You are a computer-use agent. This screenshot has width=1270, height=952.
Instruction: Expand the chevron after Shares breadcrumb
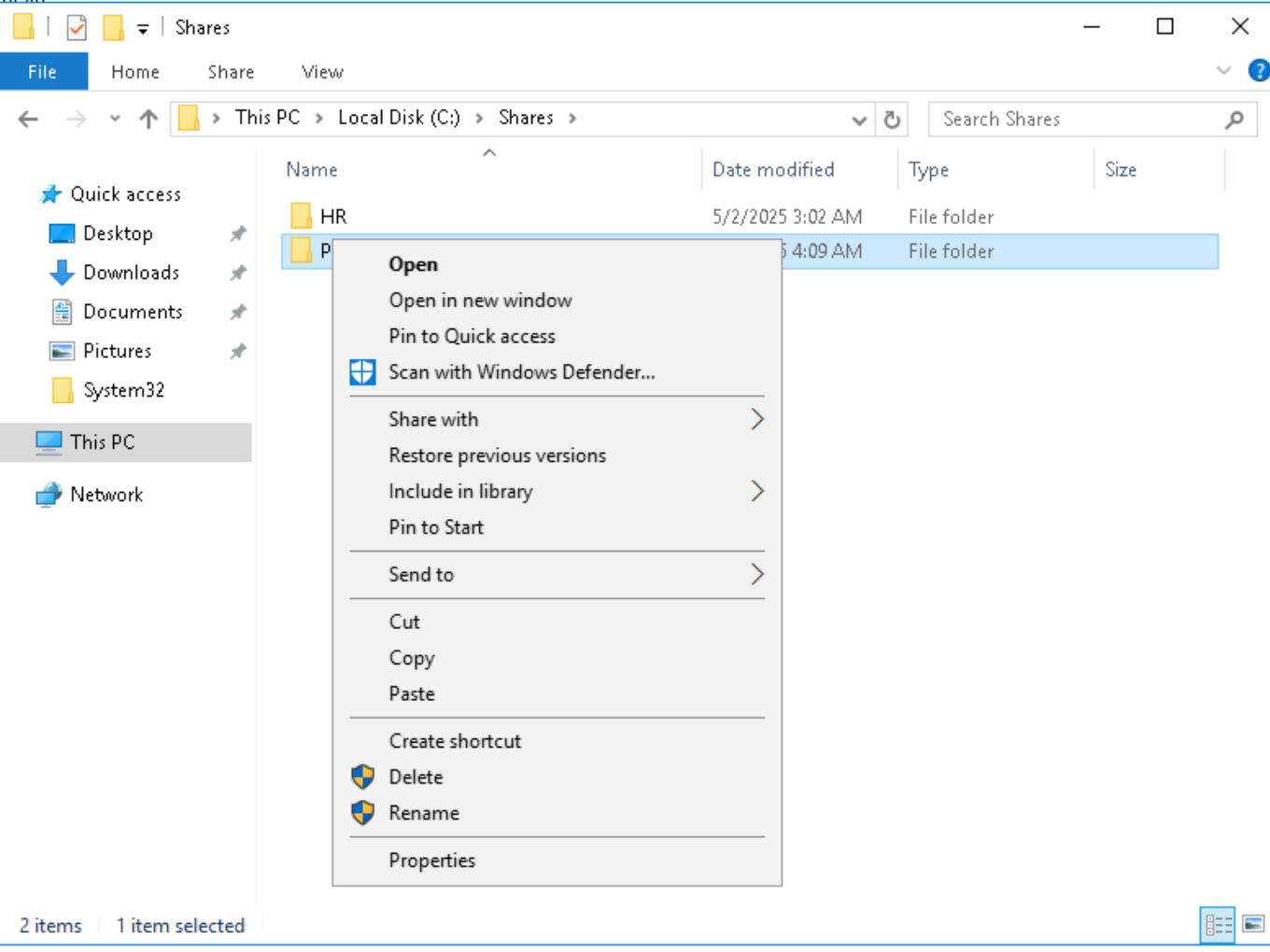[572, 119]
